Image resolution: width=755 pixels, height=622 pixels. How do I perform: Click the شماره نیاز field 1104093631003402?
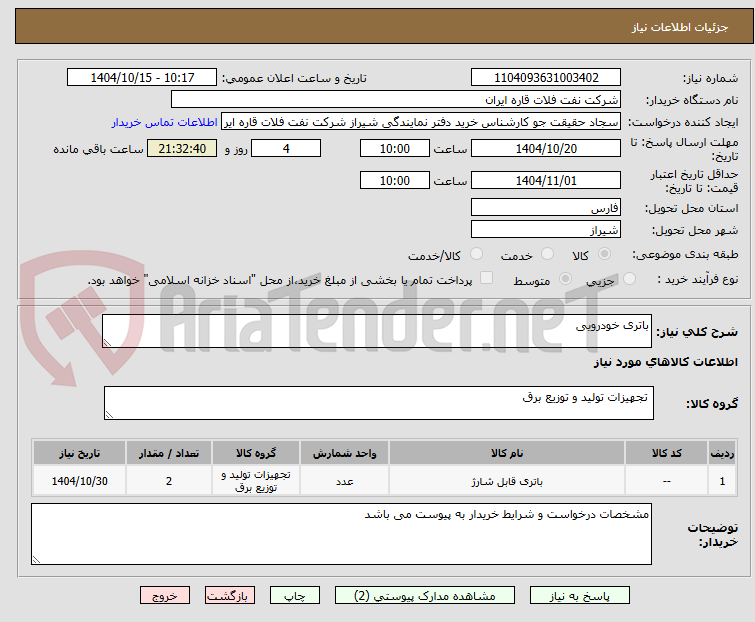click(x=546, y=78)
